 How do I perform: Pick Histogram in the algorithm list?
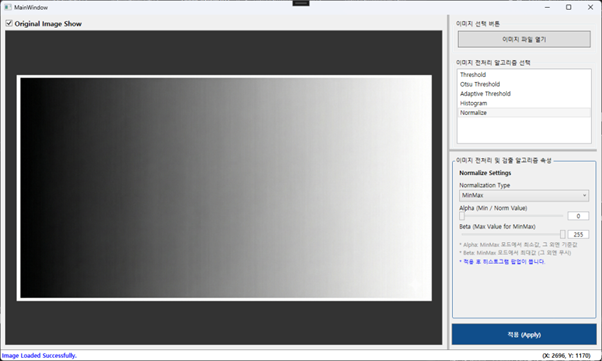524,103
